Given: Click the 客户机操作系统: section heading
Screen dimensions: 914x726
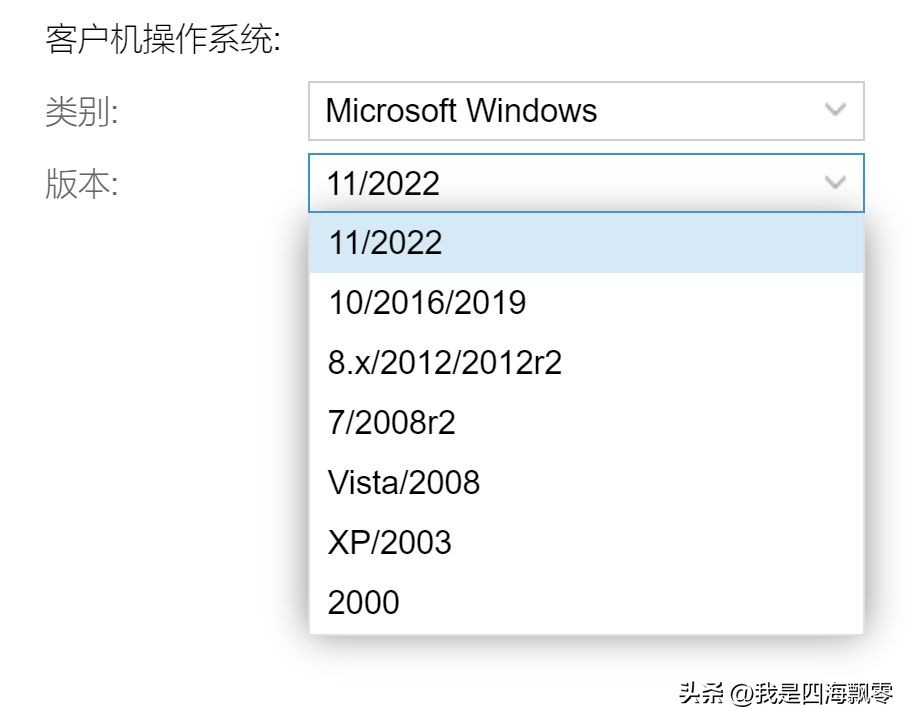Looking at the screenshot, I should tap(163, 40).
